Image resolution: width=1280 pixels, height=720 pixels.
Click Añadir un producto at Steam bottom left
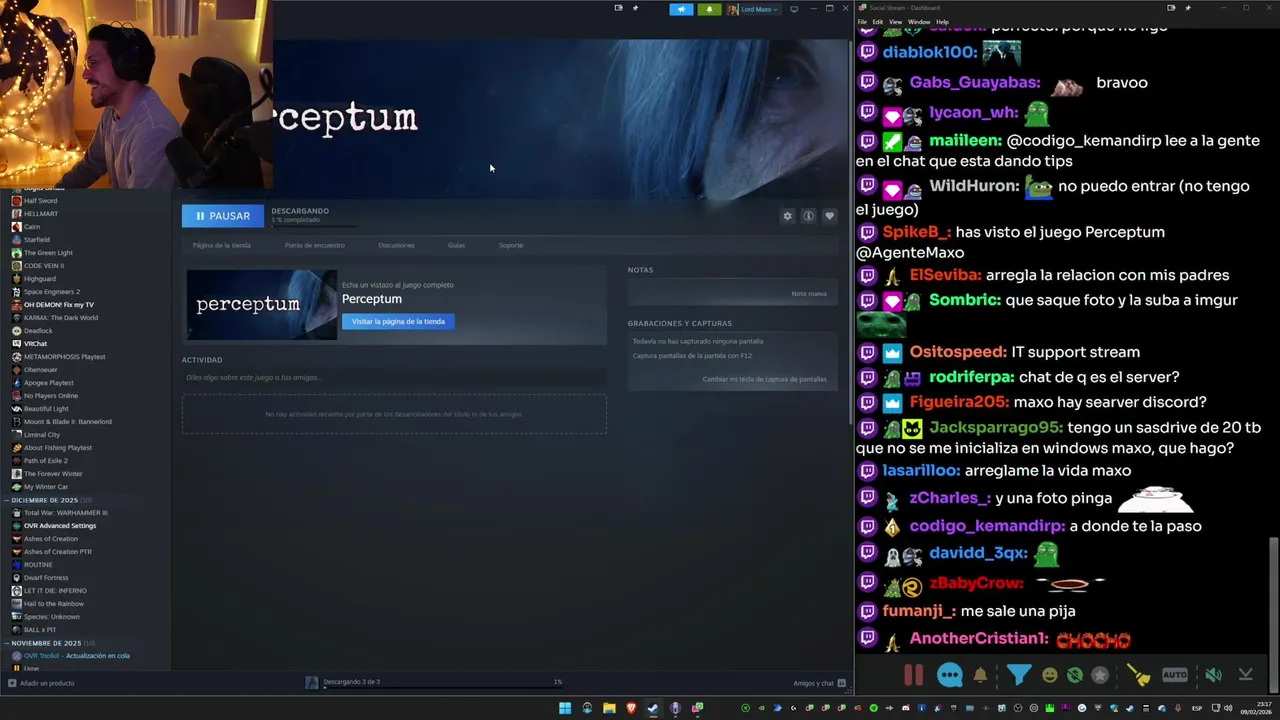41,683
